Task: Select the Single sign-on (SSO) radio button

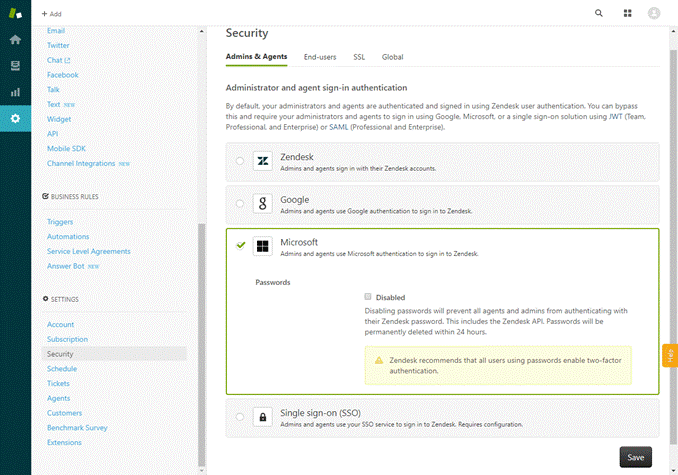Action: [x=240, y=417]
